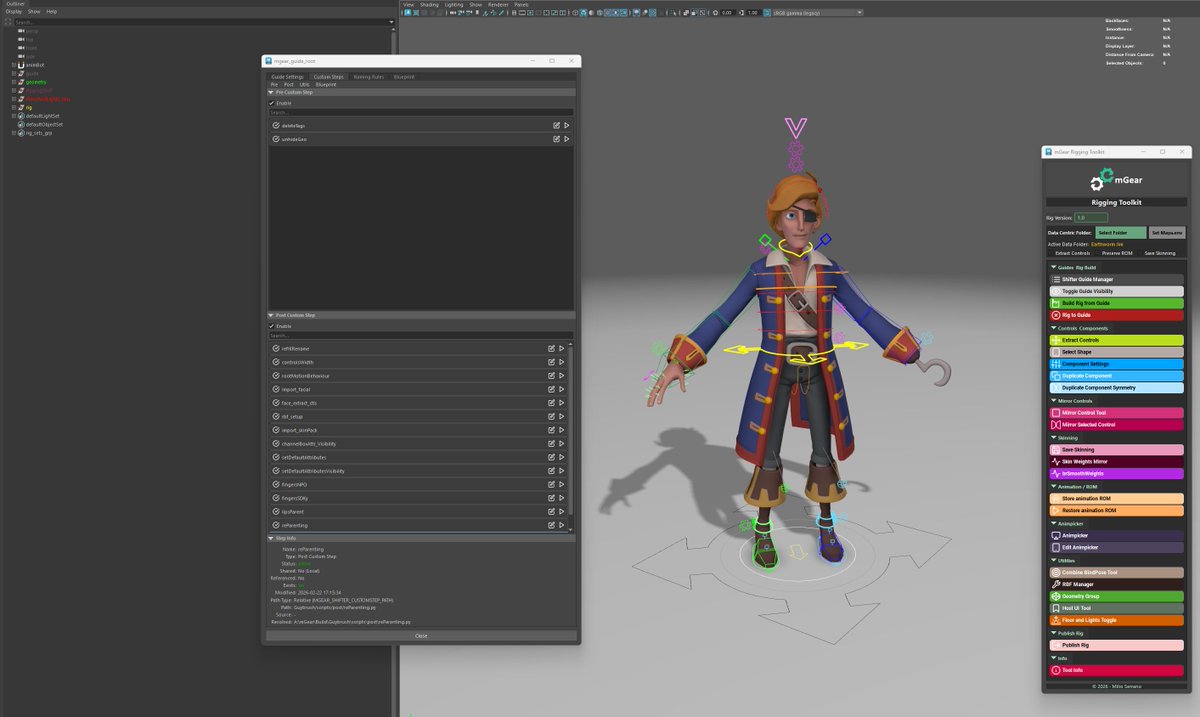Open the Lighting menu in the viewport

point(454,4)
